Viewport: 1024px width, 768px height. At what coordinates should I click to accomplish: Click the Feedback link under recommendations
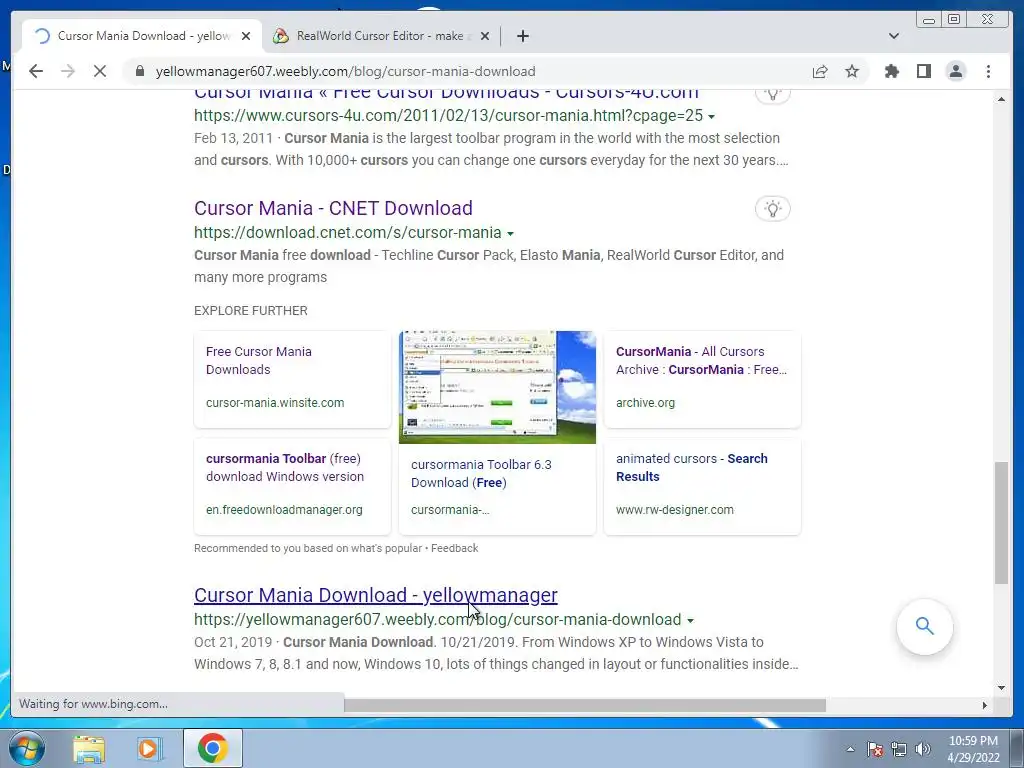point(455,549)
